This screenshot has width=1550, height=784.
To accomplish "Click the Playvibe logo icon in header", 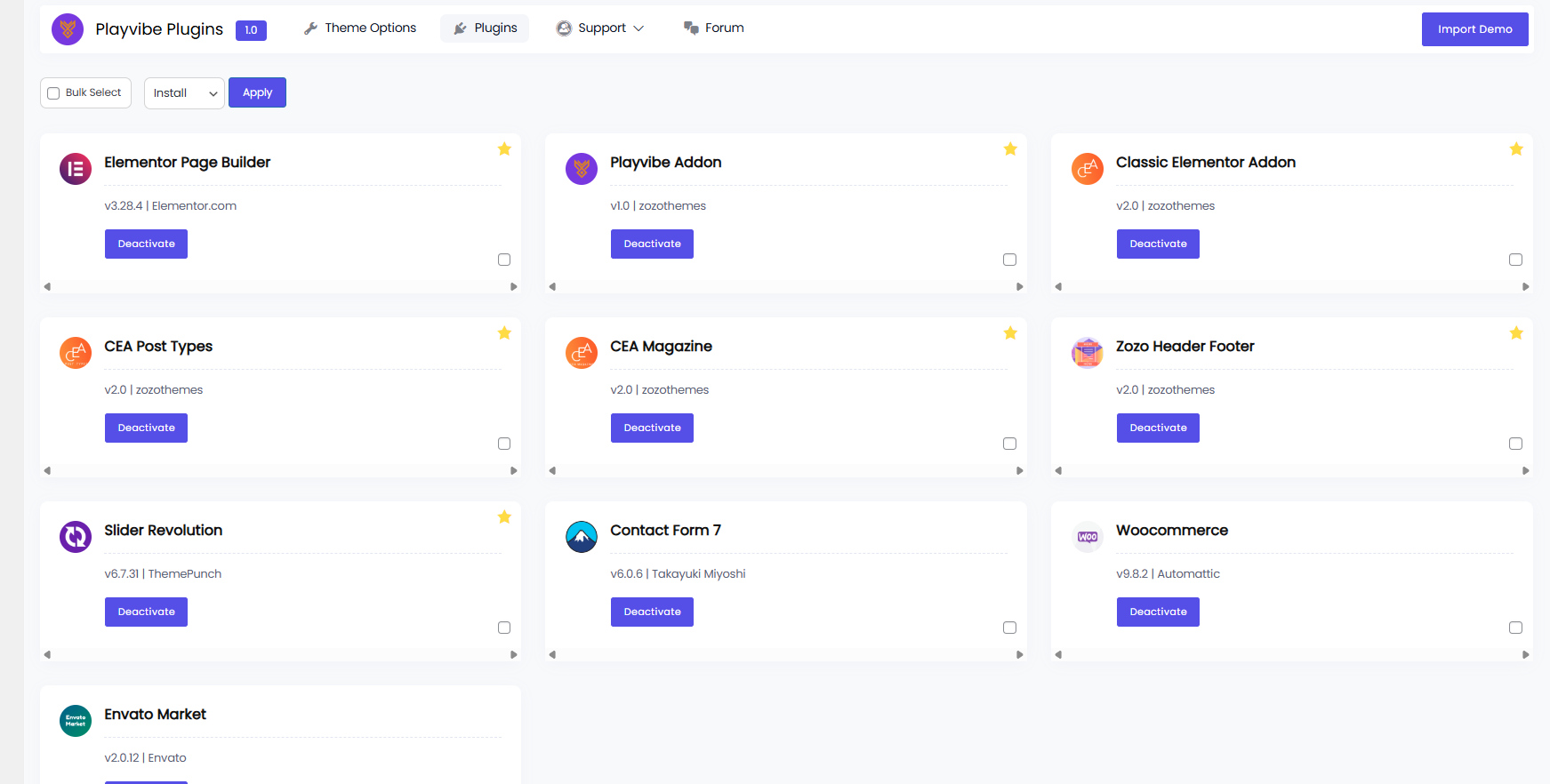I will click(x=68, y=29).
